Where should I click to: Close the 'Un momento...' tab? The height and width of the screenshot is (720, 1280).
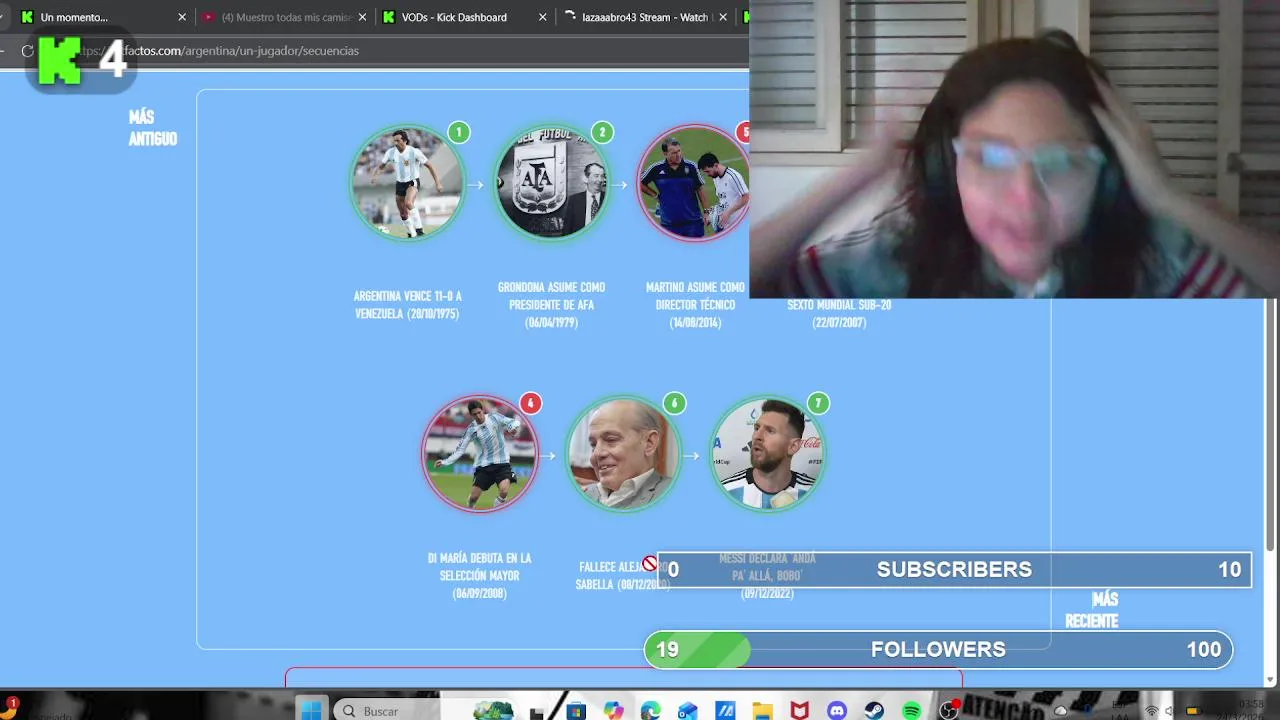point(182,17)
